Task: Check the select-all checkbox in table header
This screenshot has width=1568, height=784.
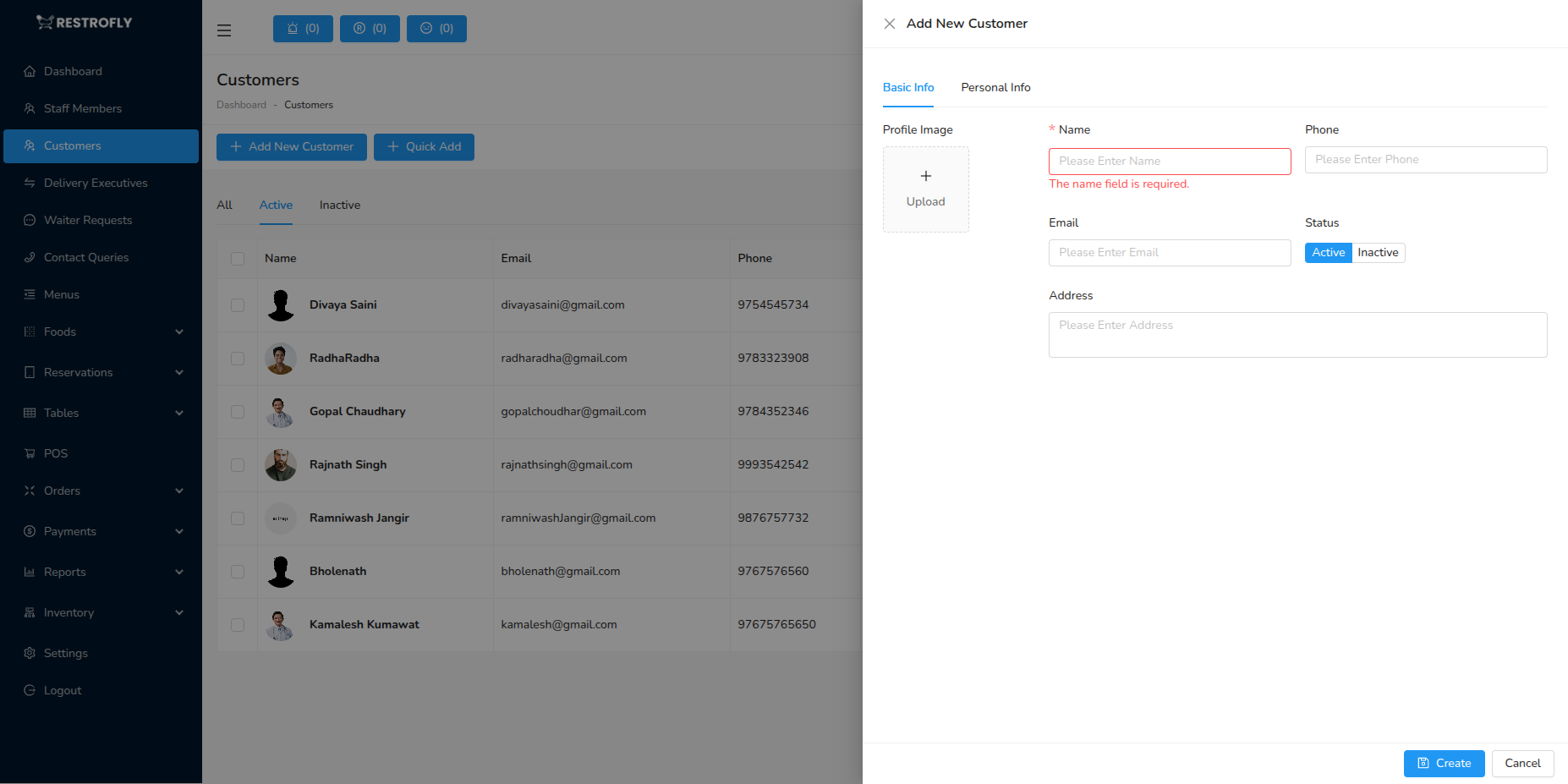Action: 238,259
